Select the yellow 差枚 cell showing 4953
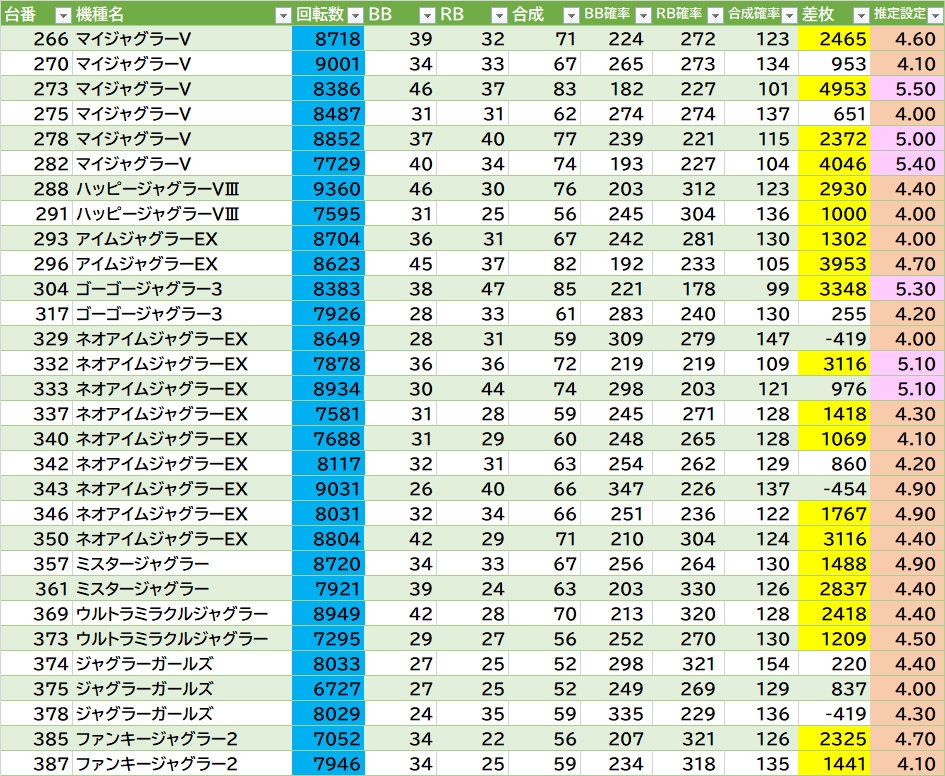Viewport: 945px width, 776px height. click(835, 89)
